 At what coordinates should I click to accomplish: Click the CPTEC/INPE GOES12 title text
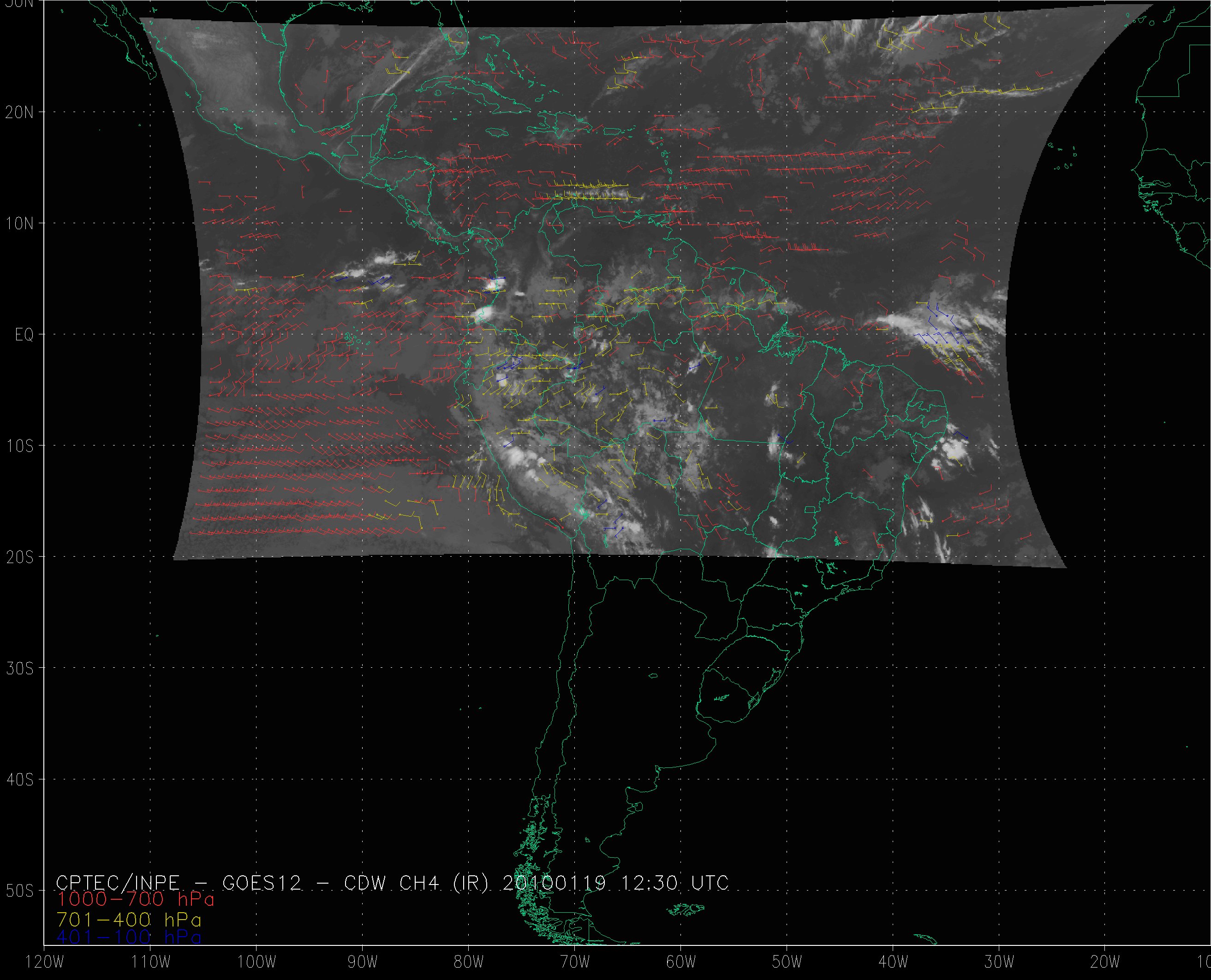point(179,882)
